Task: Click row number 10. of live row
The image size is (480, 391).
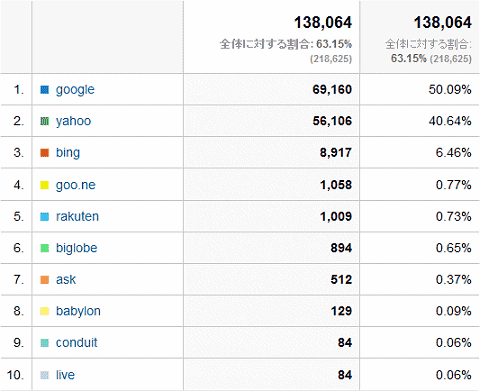Action: click(x=15, y=375)
